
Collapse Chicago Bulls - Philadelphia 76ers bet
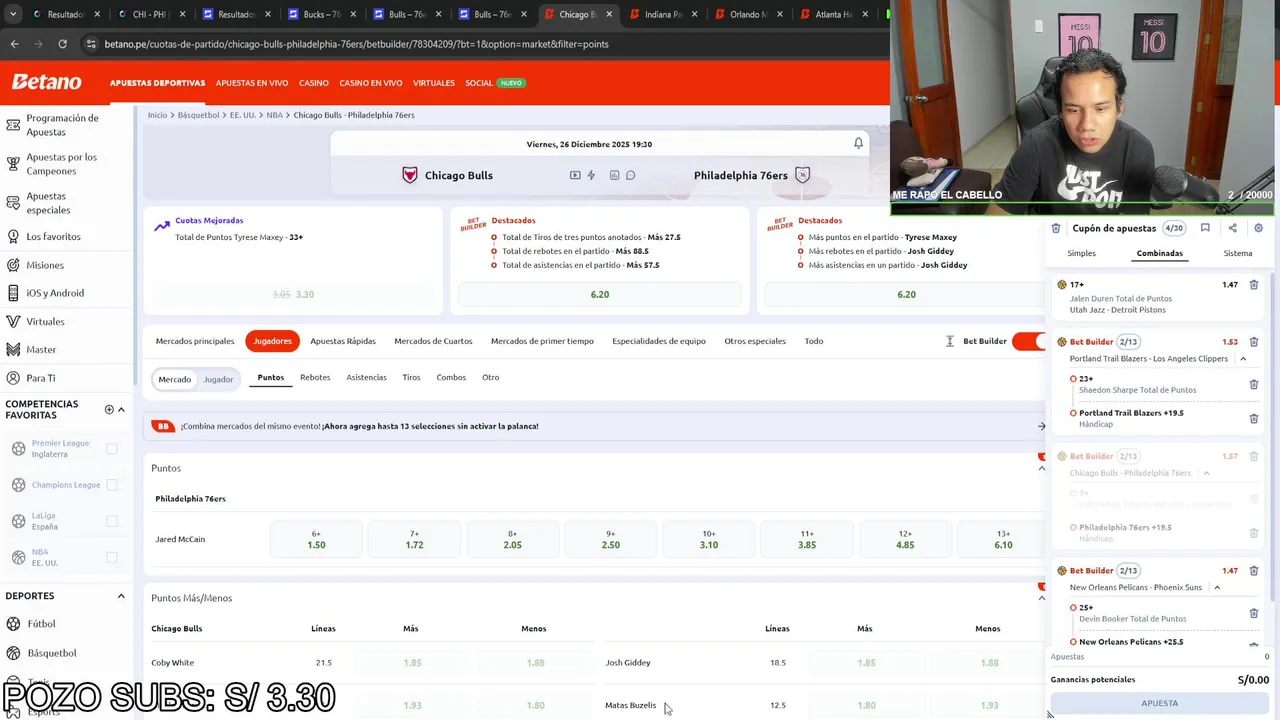click(x=1206, y=473)
